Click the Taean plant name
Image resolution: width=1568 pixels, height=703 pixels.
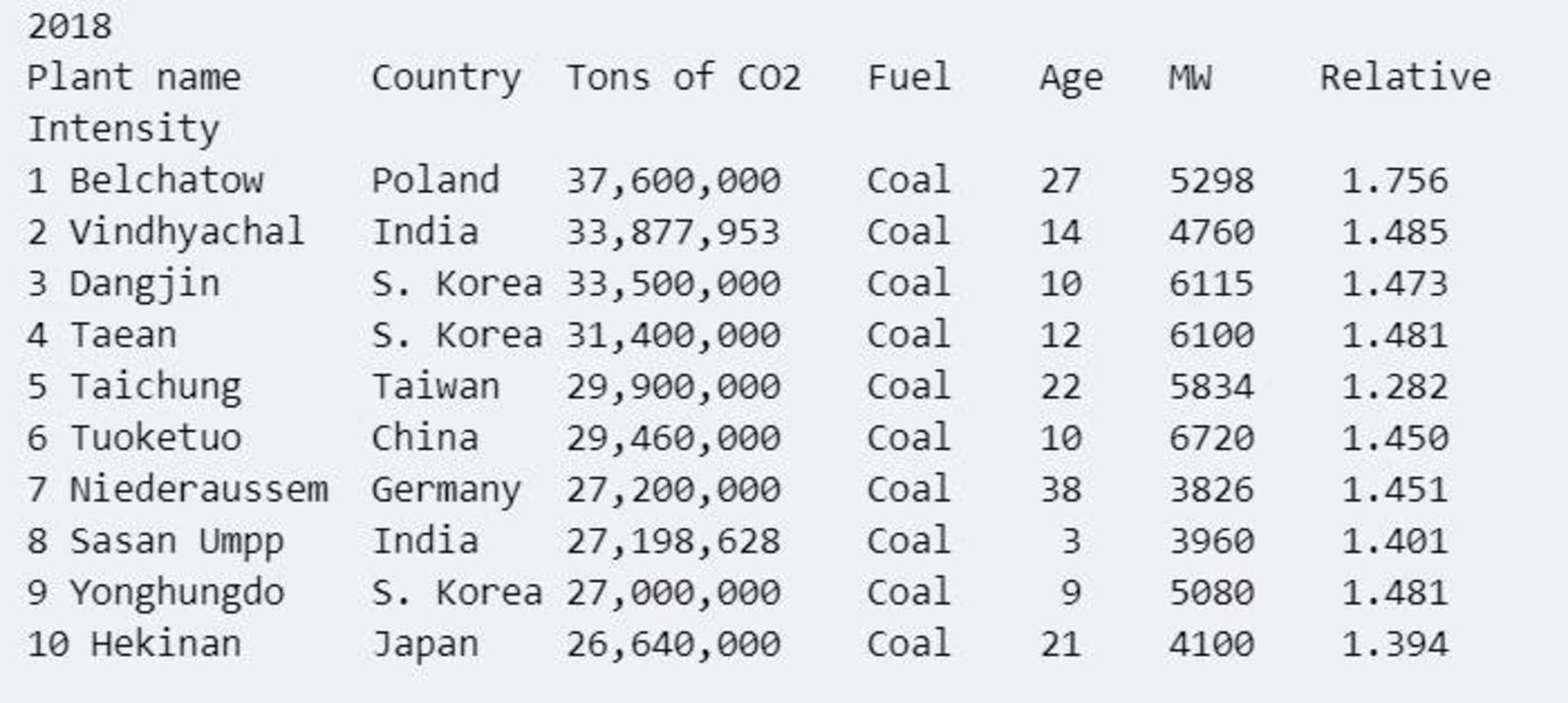point(123,336)
